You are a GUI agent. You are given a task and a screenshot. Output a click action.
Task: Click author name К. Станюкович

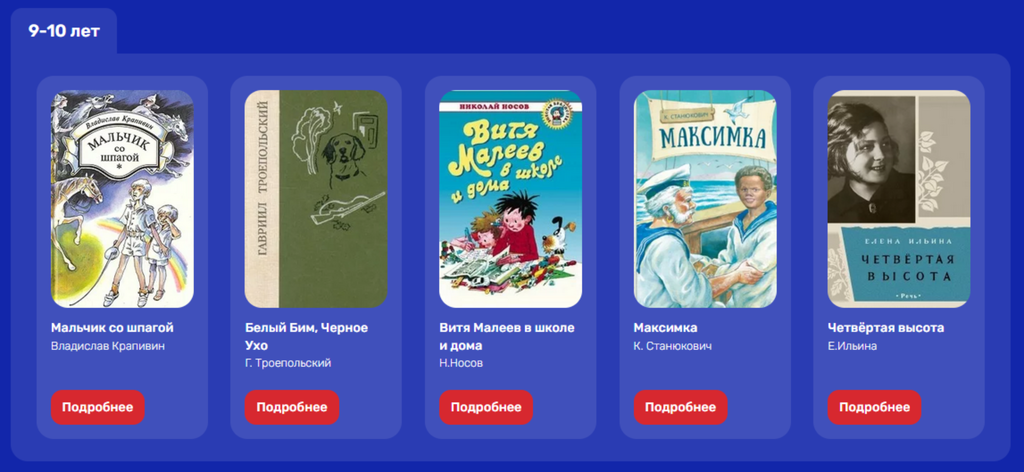[673, 346]
